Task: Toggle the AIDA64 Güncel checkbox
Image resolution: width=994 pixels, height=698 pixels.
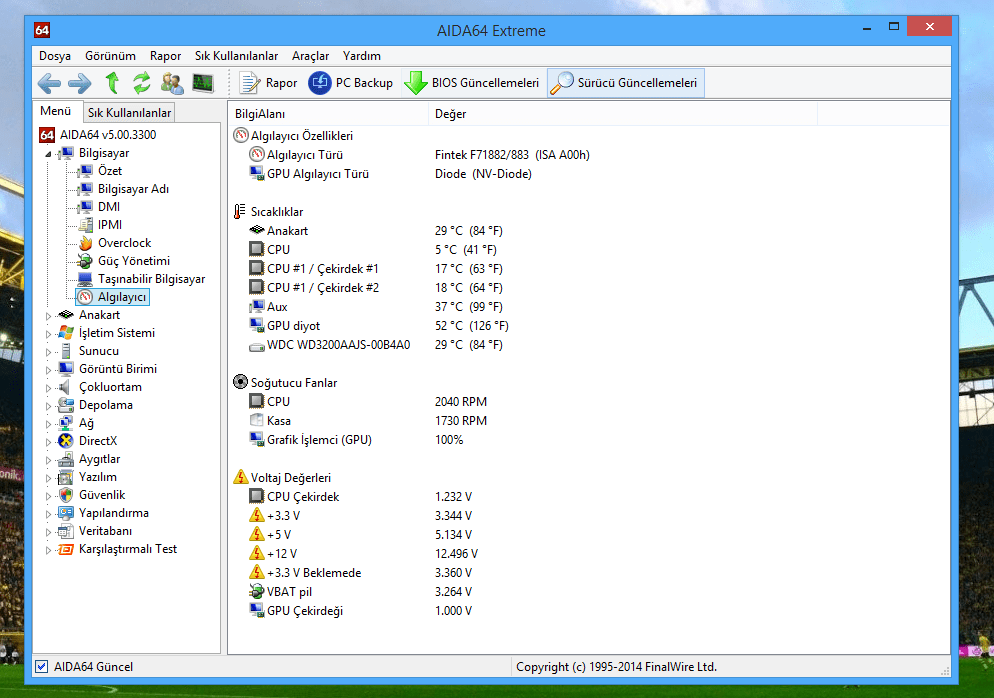Action: [42, 666]
